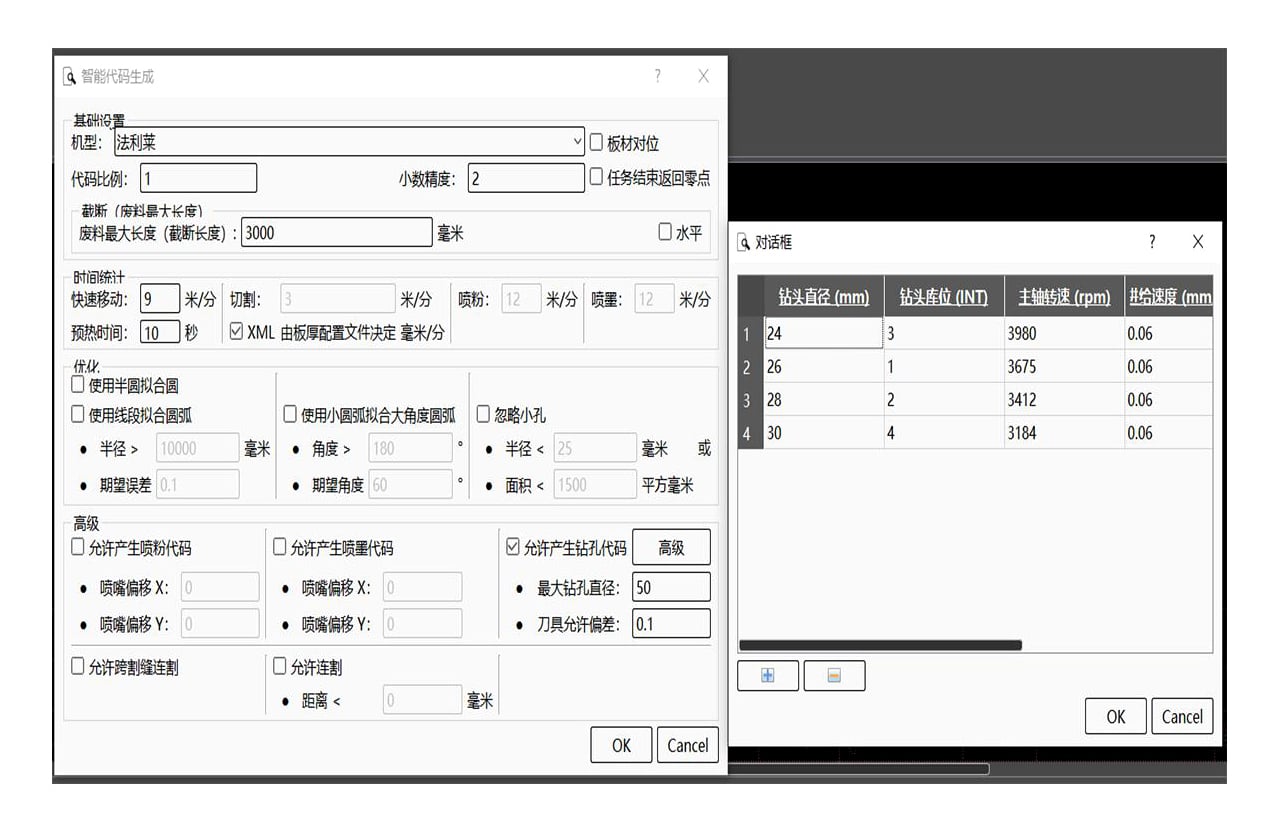Click the 钻头库位 (INT) column header

click(943, 297)
